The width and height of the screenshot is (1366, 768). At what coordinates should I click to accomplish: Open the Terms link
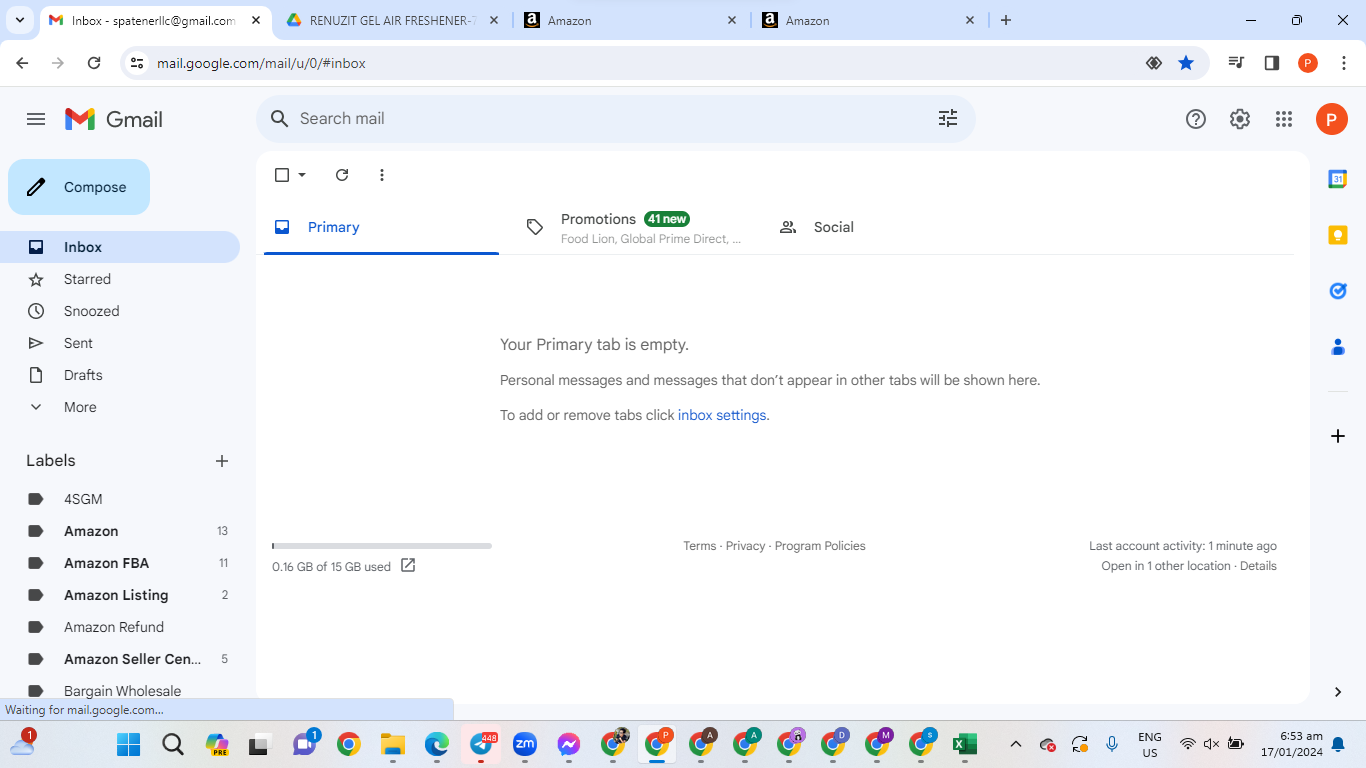pyautogui.click(x=700, y=546)
